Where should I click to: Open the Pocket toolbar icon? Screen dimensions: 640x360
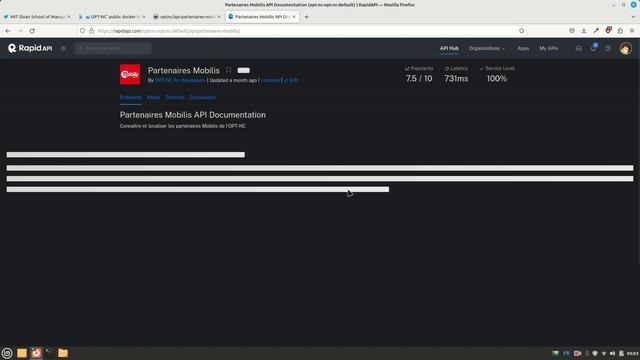coord(572,31)
